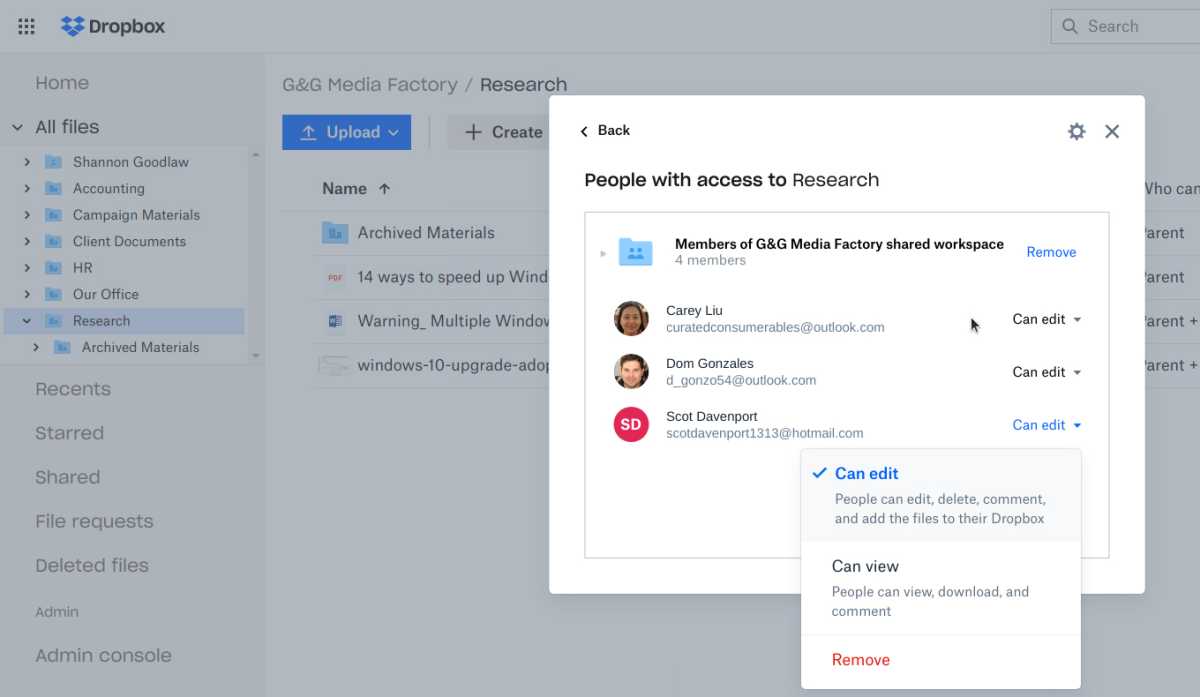The image size is (1200, 697).
Task: Open the Admin console
Action: (102, 655)
